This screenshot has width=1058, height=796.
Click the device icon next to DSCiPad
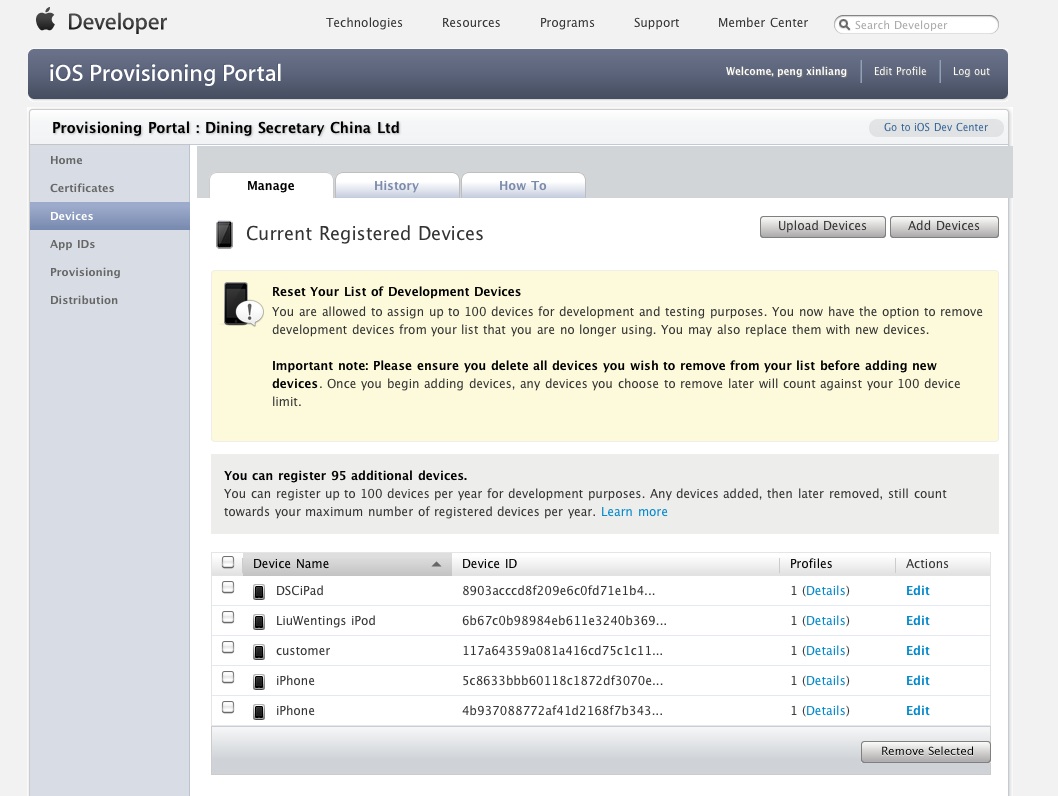click(258, 592)
